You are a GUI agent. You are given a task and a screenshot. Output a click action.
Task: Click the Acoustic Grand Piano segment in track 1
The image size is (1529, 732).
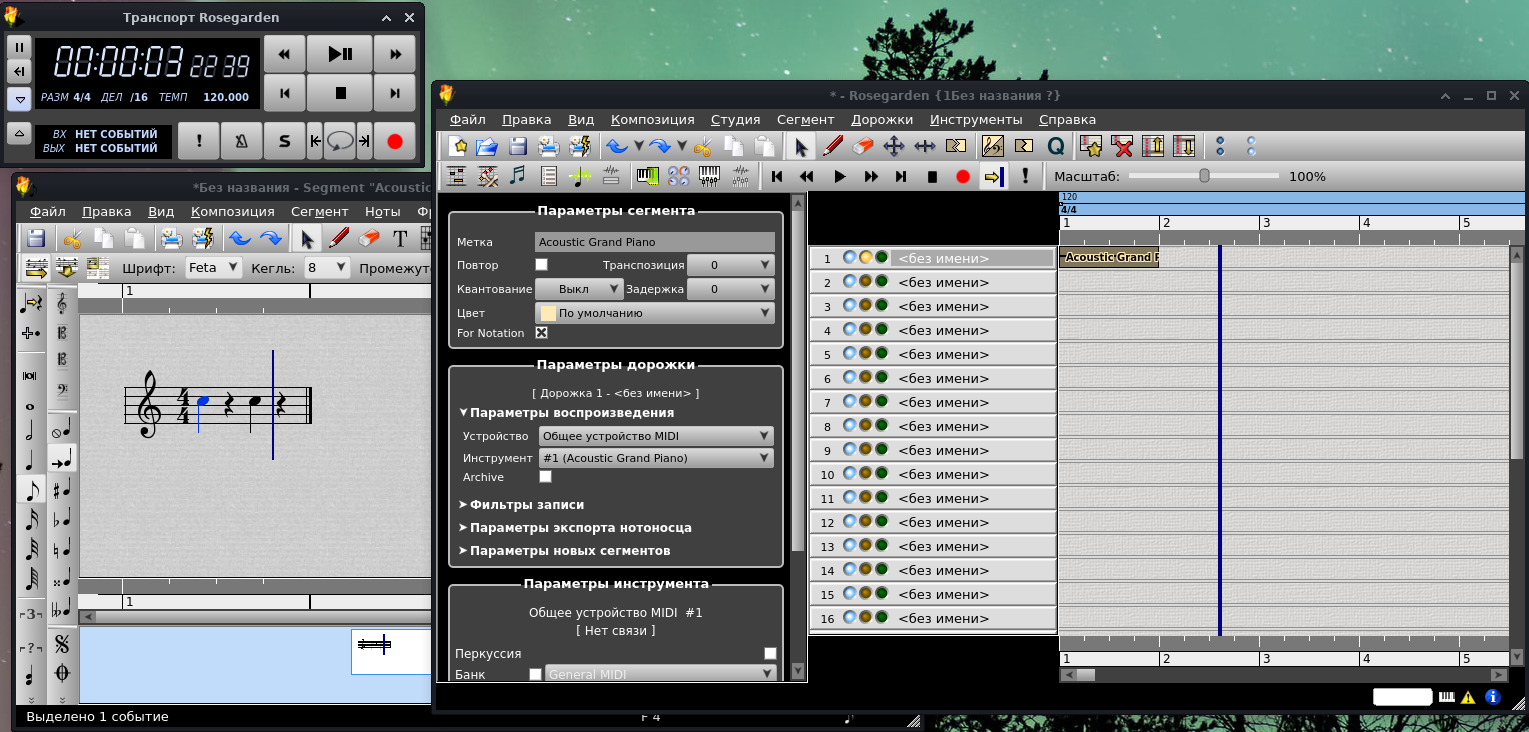(x=1109, y=258)
